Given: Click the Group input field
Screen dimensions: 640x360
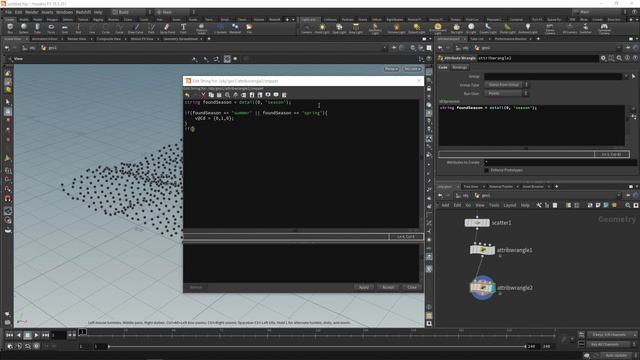Looking at the screenshot, I should click(x=553, y=76).
